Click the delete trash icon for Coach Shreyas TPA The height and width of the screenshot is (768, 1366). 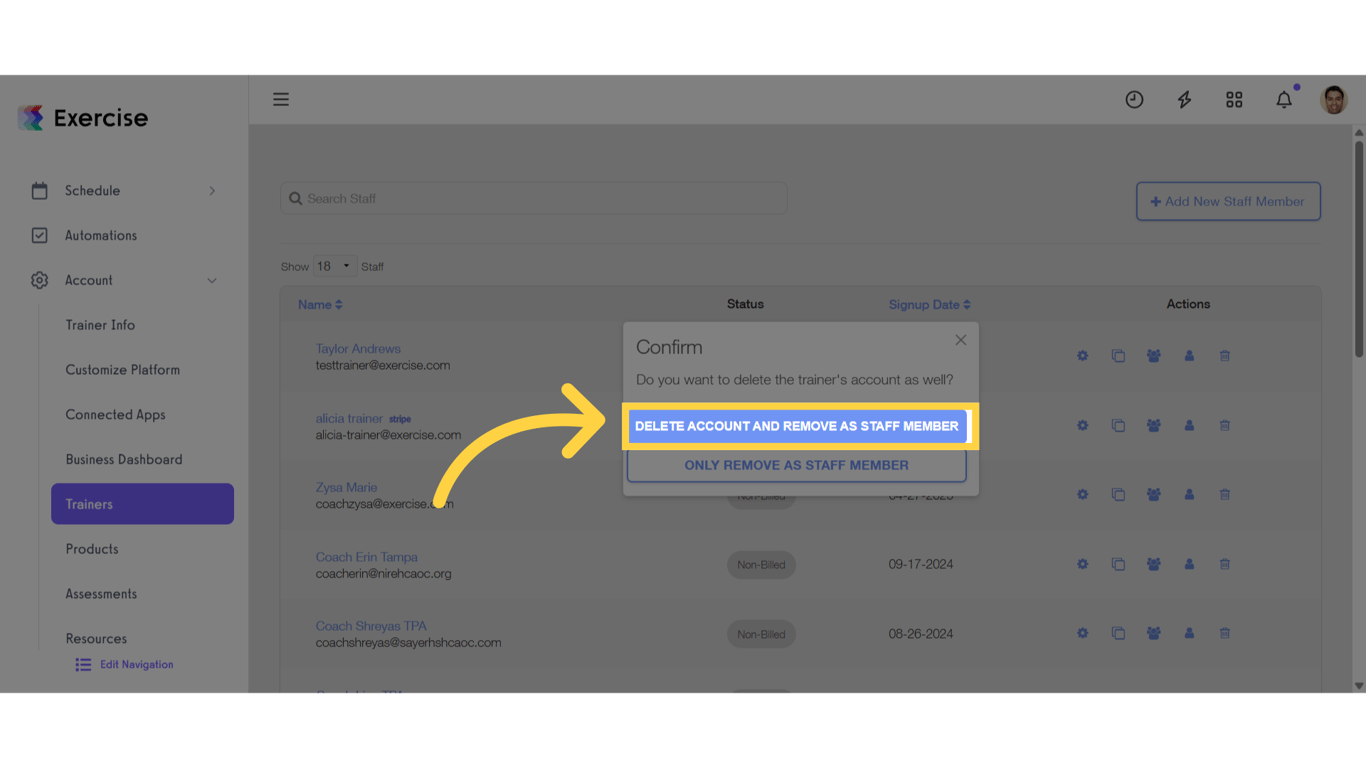coord(1224,632)
